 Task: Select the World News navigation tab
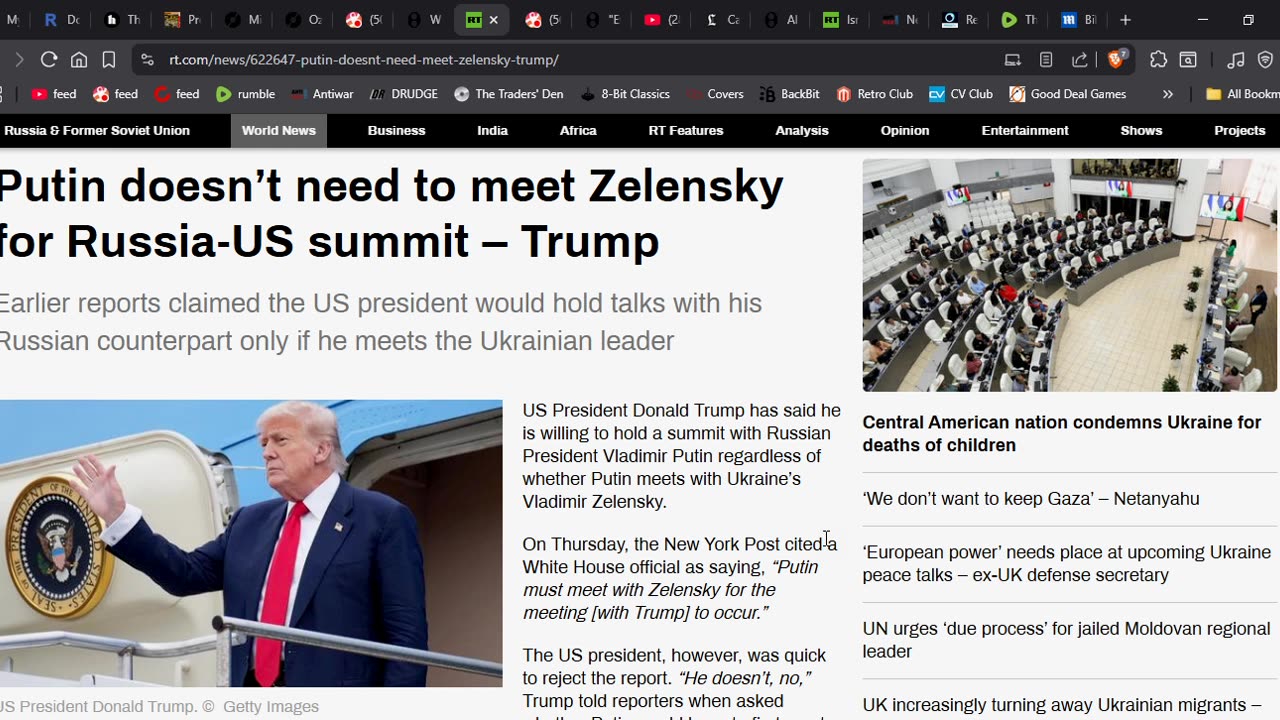click(x=279, y=131)
